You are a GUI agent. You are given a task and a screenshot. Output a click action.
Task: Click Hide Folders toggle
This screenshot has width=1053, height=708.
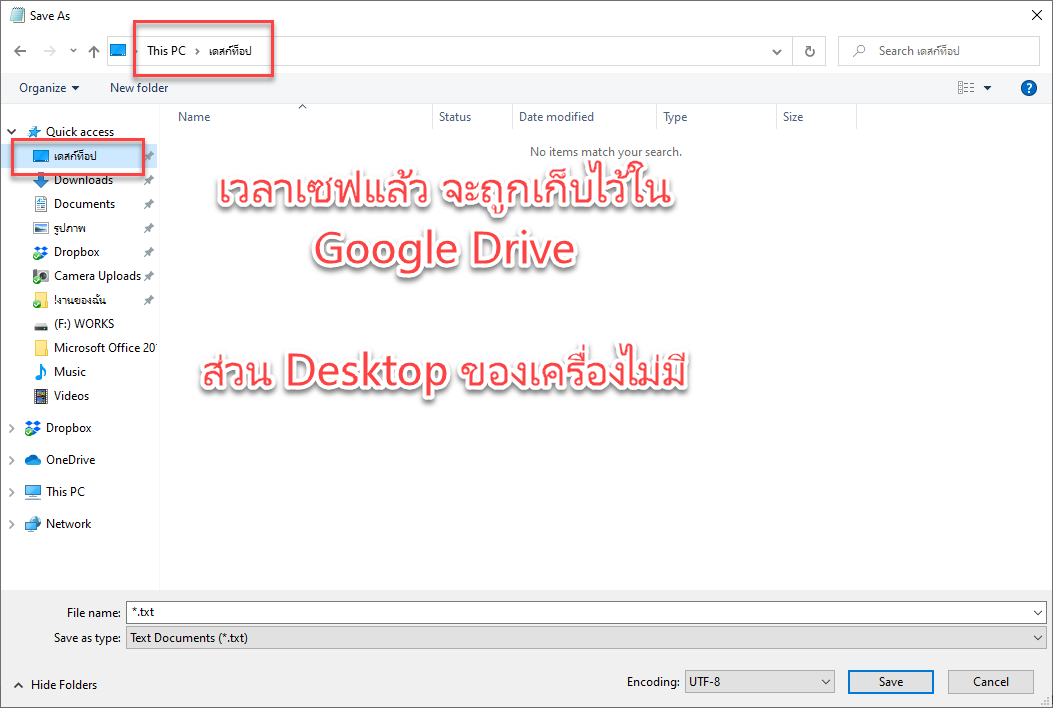56,685
